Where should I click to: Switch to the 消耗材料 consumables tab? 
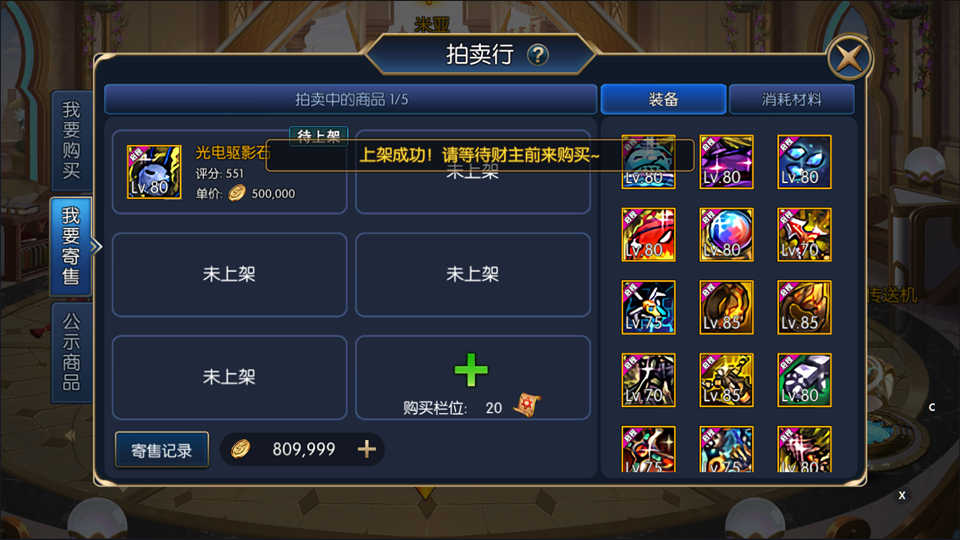pos(792,99)
